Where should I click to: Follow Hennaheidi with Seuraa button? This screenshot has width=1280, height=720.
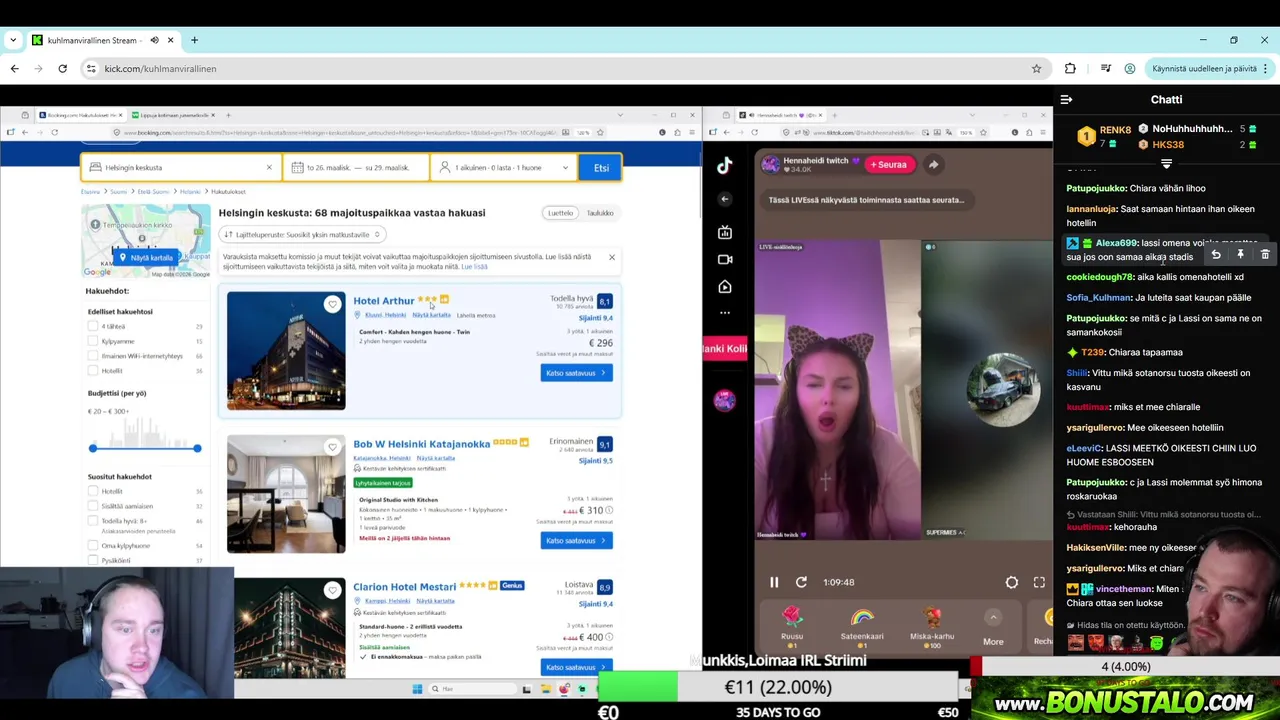tap(888, 164)
